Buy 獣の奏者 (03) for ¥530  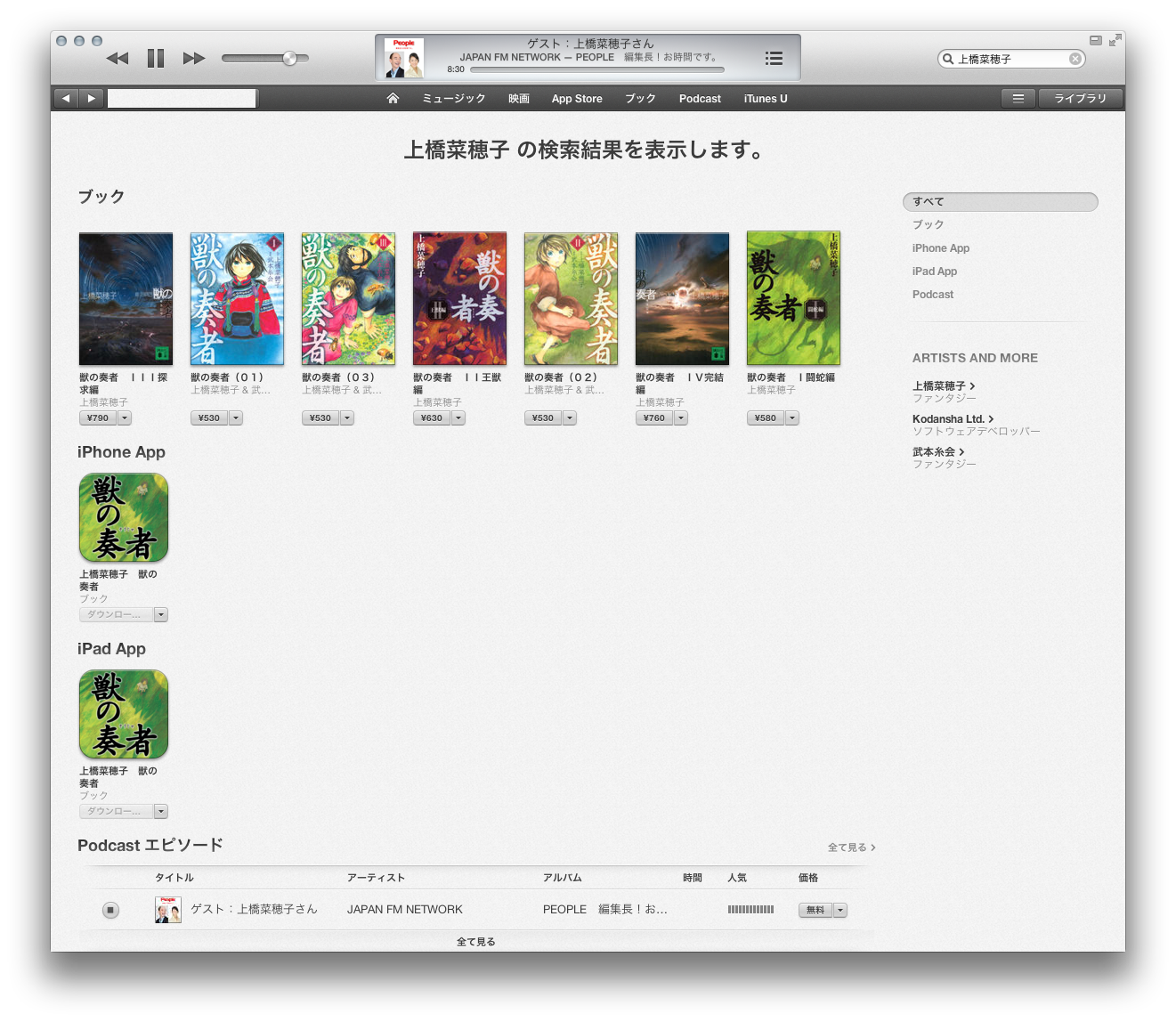[320, 418]
